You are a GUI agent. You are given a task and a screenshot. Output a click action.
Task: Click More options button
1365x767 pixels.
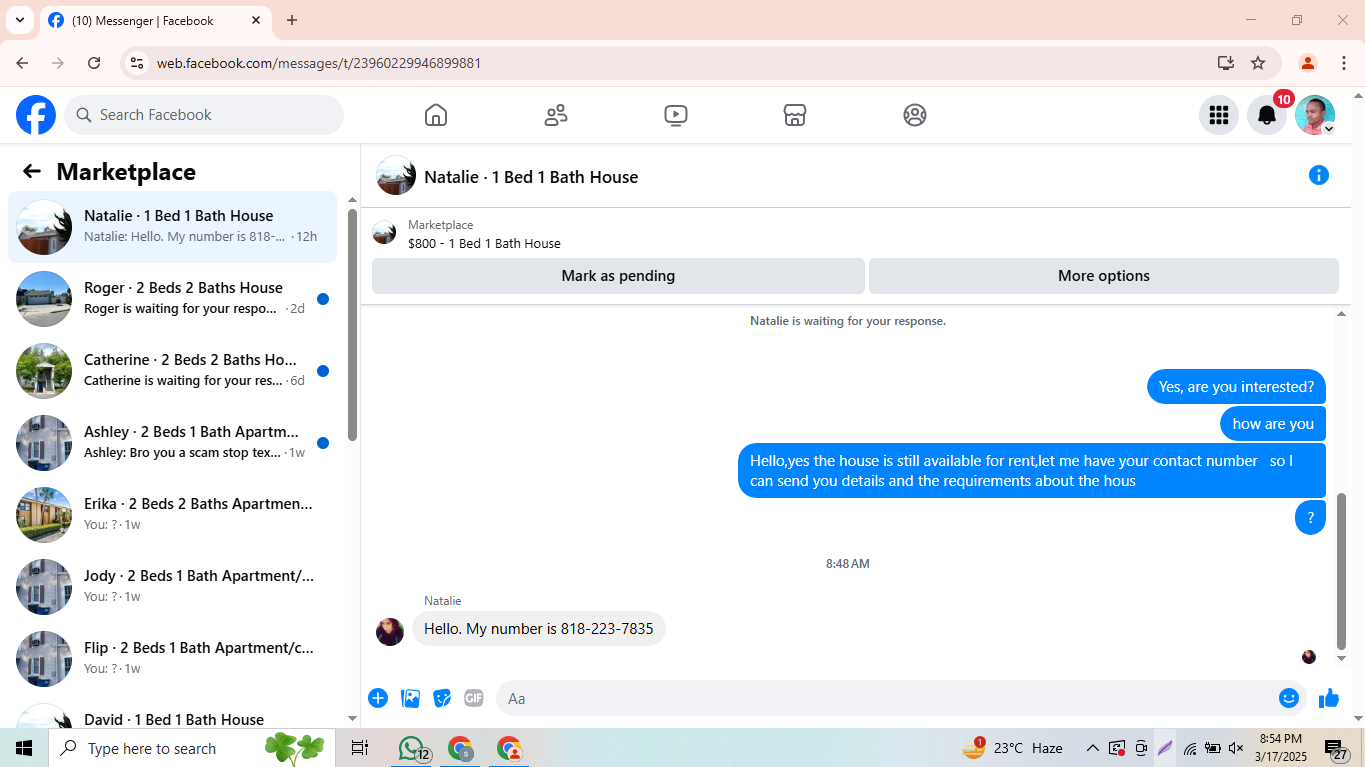click(x=1104, y=276)
